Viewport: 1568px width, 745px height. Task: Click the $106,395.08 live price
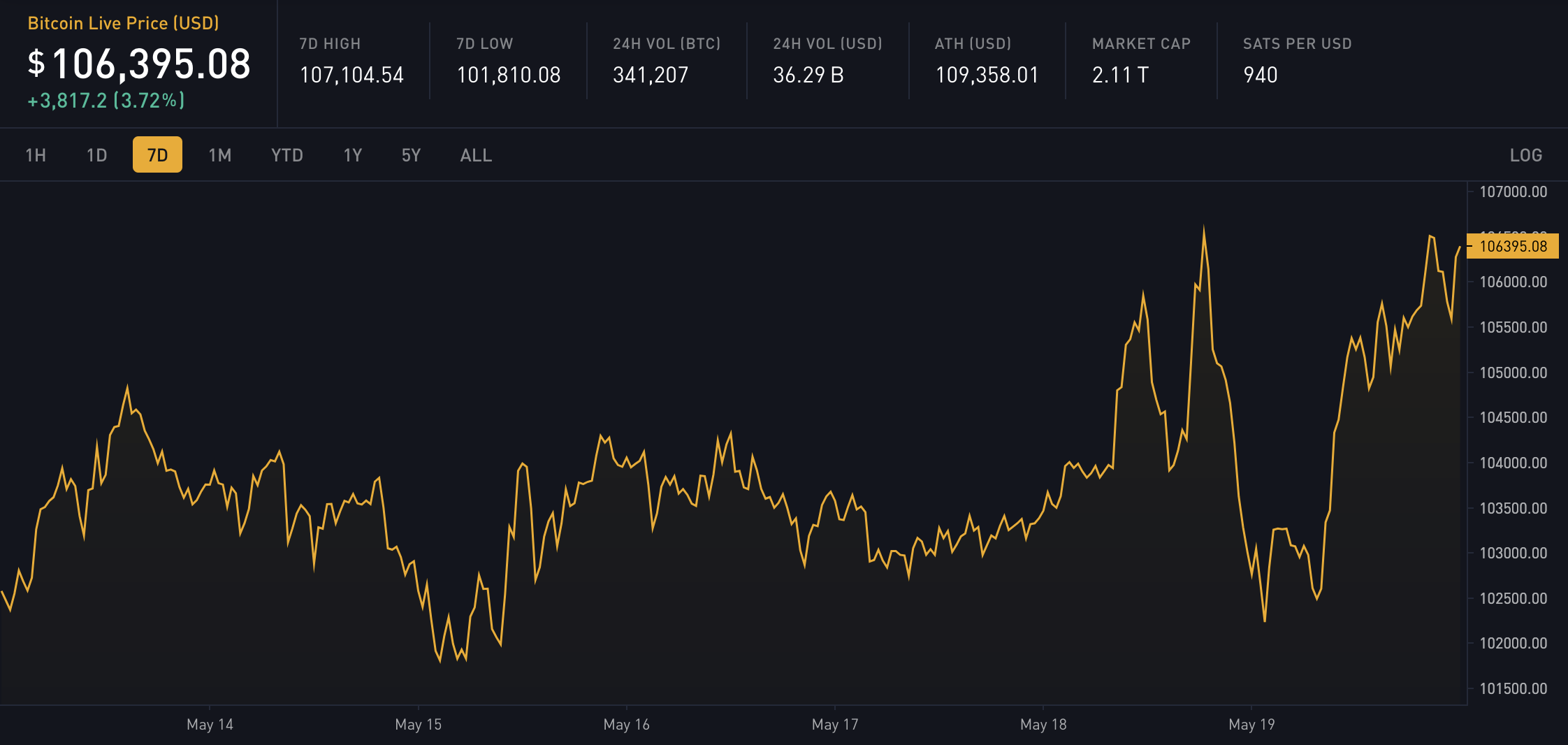click(139, 64)
